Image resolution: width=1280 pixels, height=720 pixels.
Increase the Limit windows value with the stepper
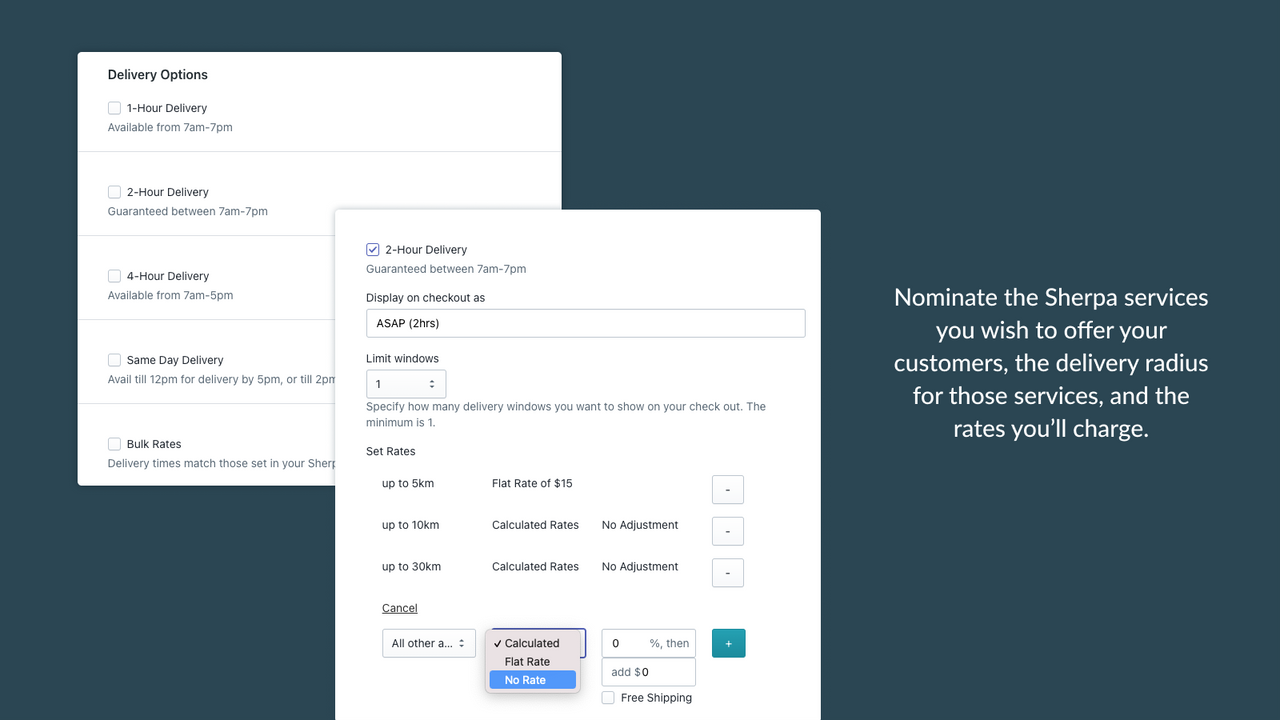tap(433, 379)
